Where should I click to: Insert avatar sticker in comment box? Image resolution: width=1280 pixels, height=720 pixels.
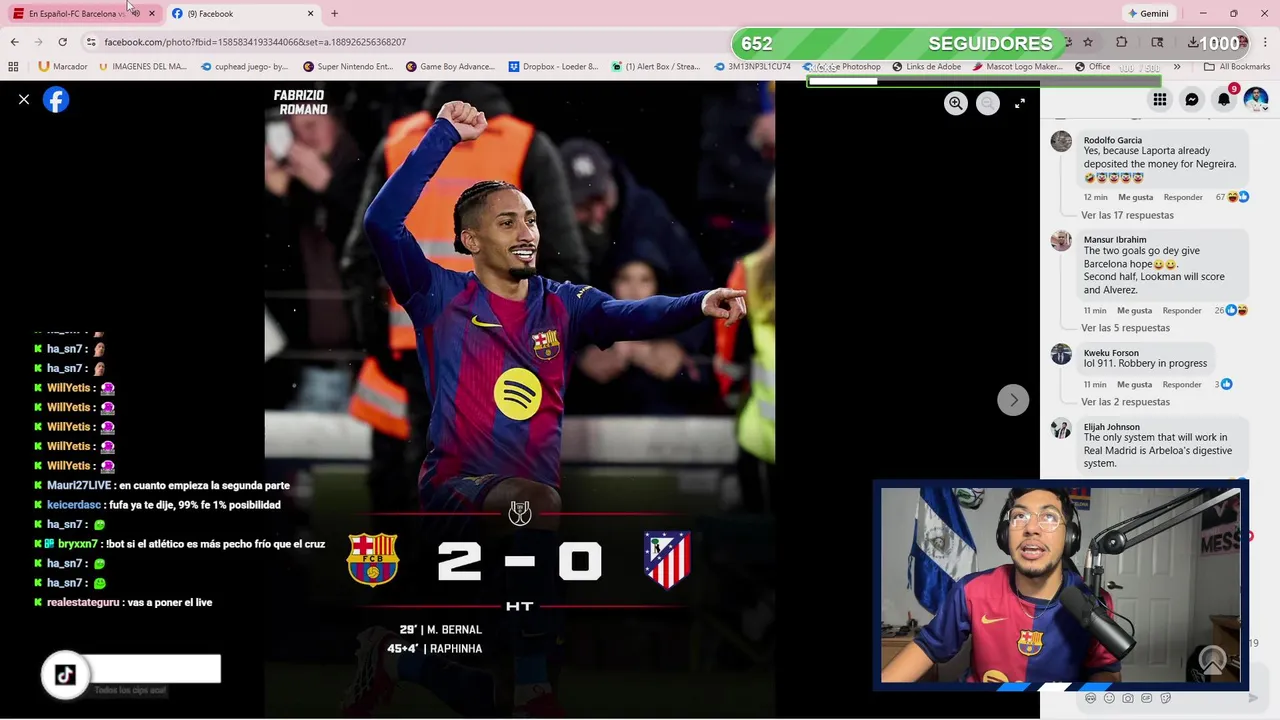click(1090, 698)
